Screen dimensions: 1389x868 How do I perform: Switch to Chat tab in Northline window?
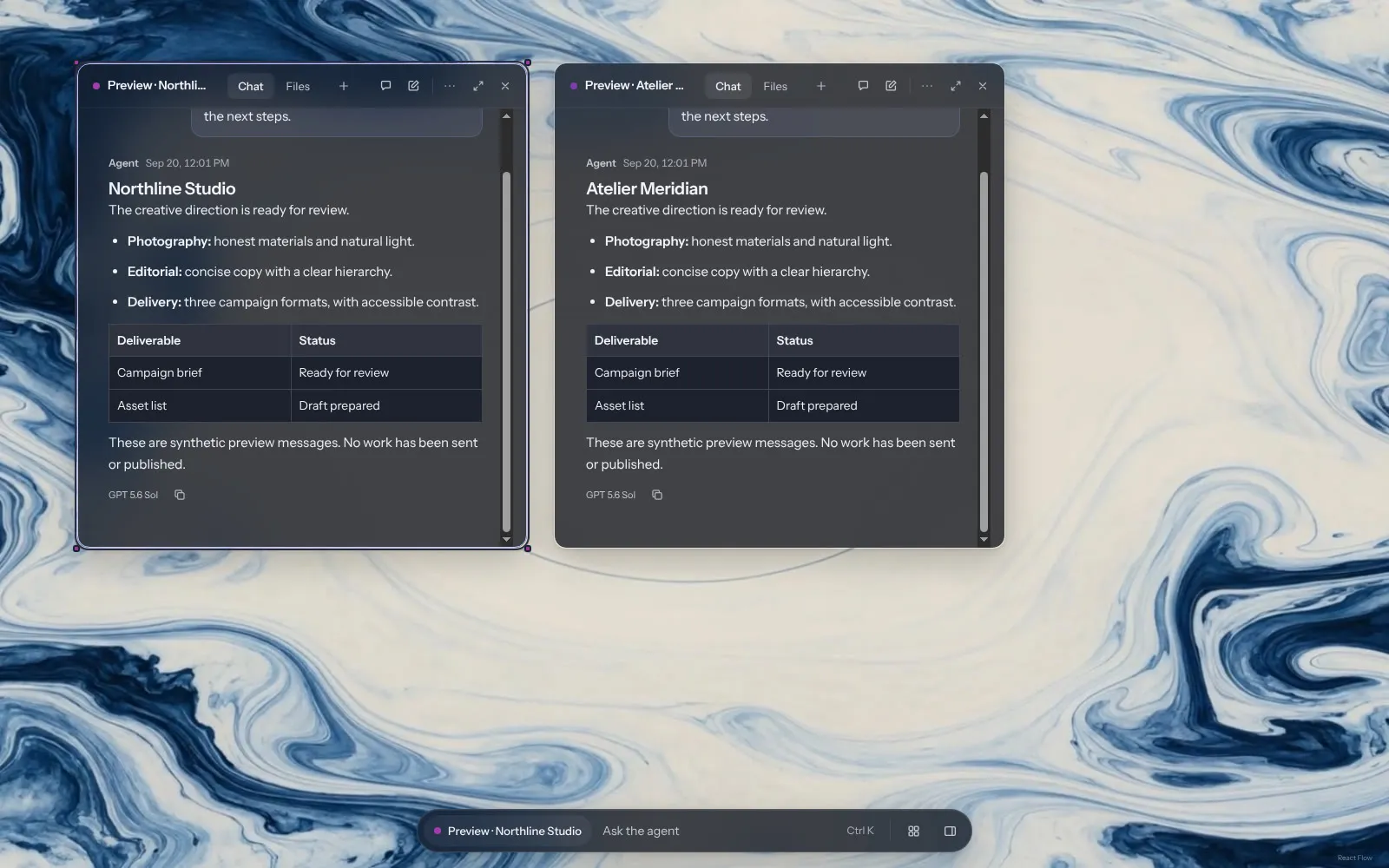coord(251,86)
